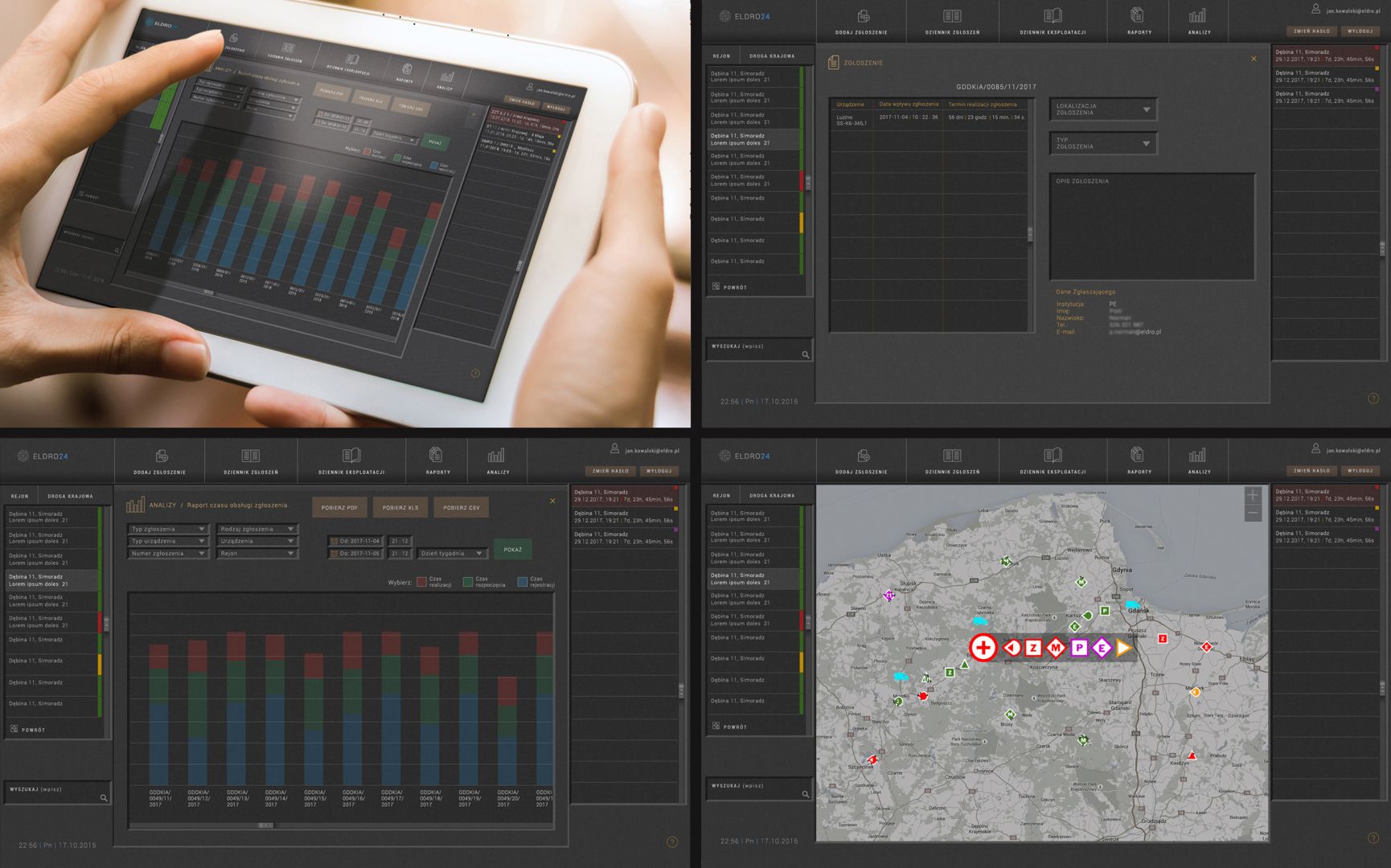The width and height of the screenshot is (1391, 868).
Task: Toggle the blue Czas rejestracji legend box
Action: click(x=523, y=582)
